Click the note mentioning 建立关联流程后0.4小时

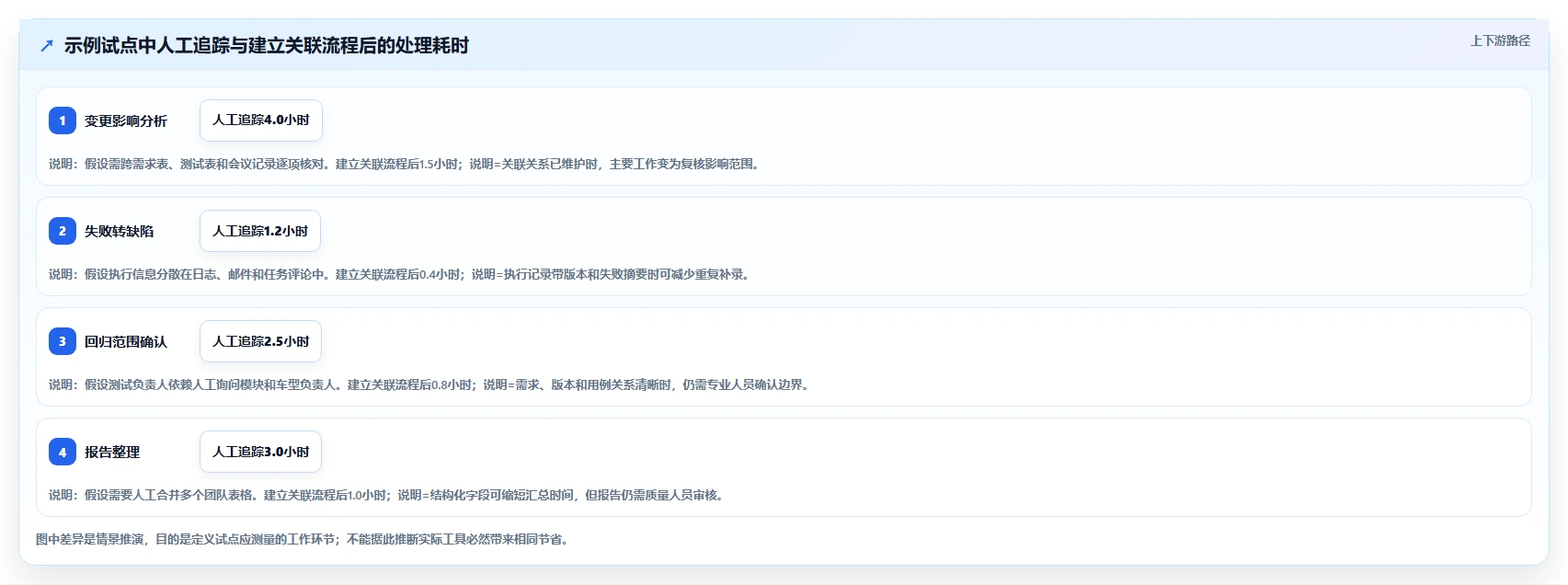click(402, 274)
